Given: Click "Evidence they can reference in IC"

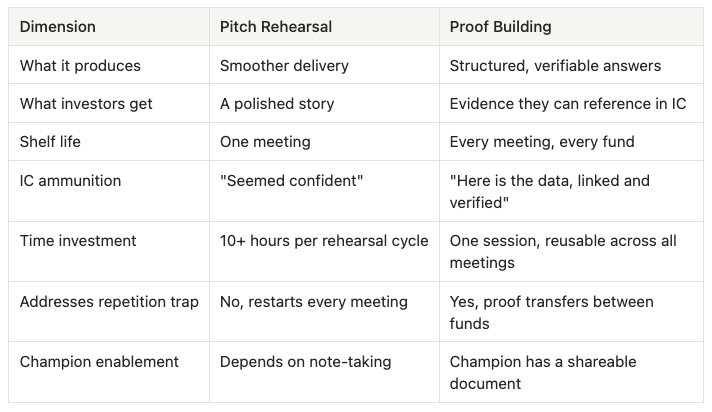Looking at the screenshot, I should (x=568, y=104).
